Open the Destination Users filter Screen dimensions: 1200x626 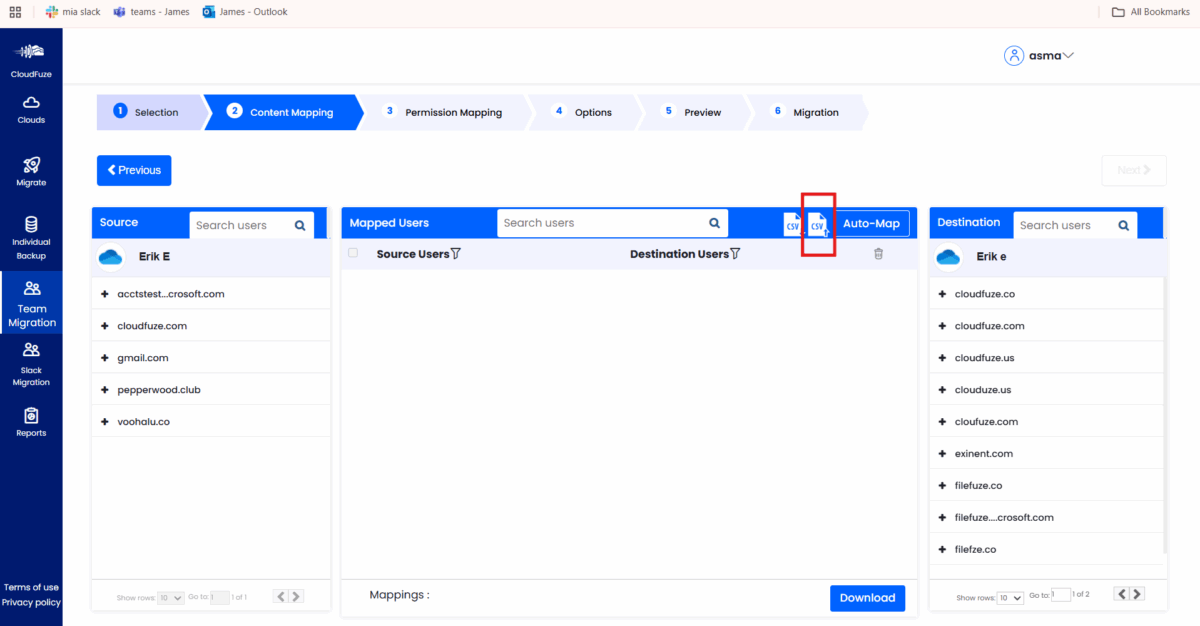click(x=735, y=254)
